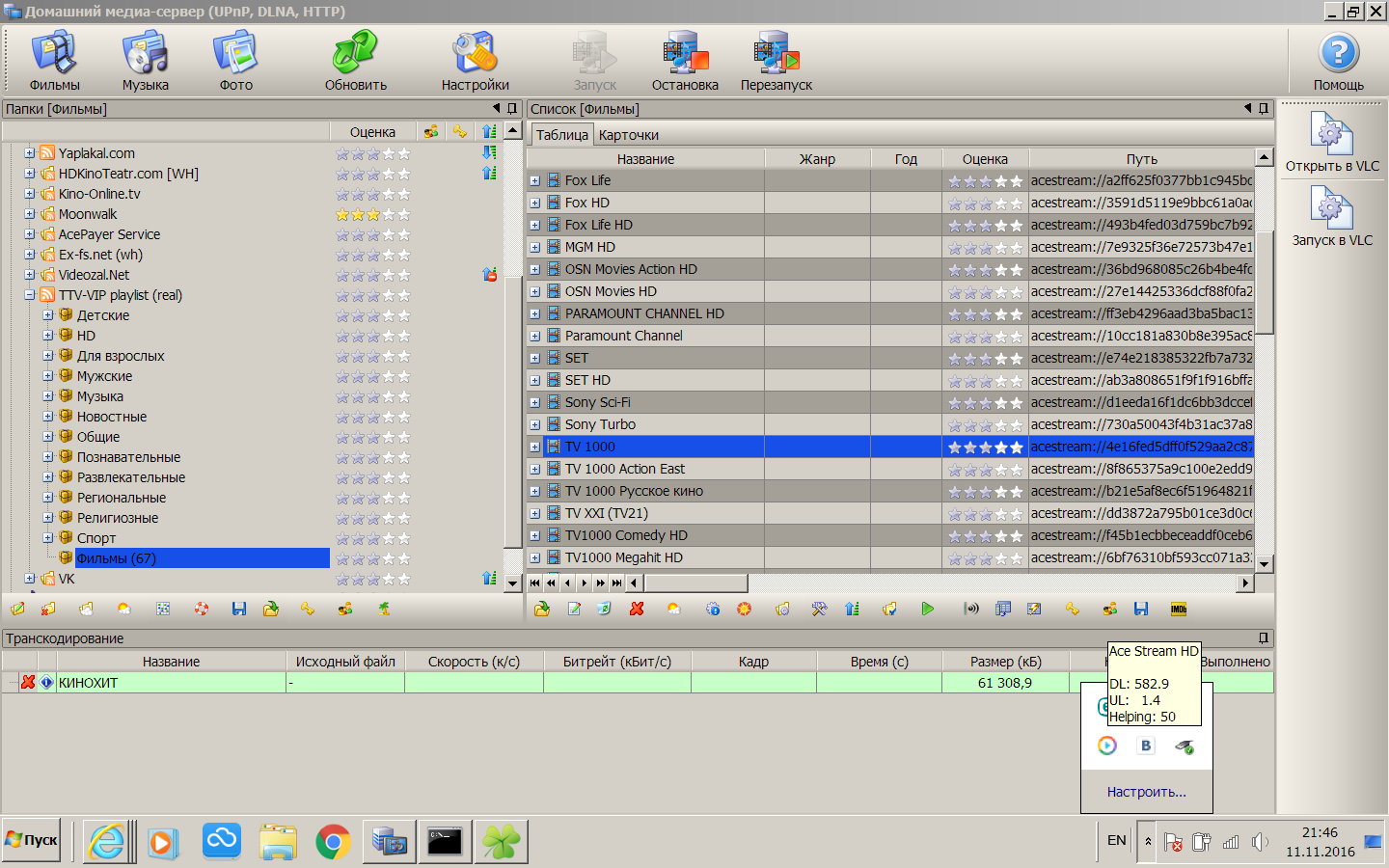Click the red X delete icon in the list toolbar
1389x868 pixels.
point(637,609)
